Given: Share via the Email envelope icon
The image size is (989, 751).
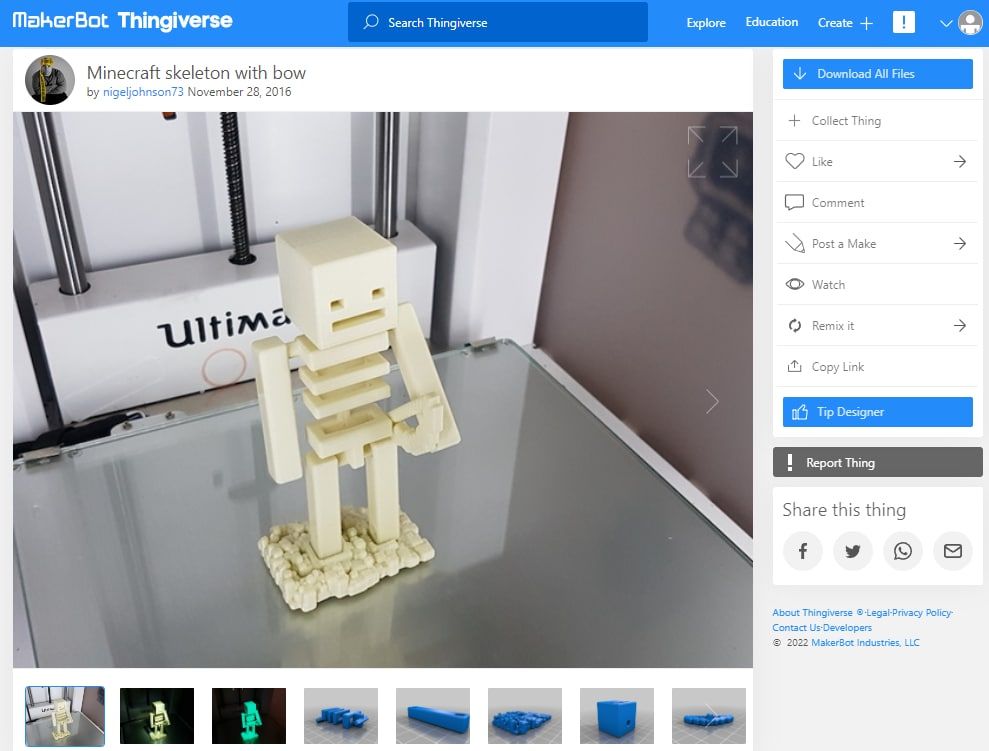Looking at the screenshot, I should 952,551.
